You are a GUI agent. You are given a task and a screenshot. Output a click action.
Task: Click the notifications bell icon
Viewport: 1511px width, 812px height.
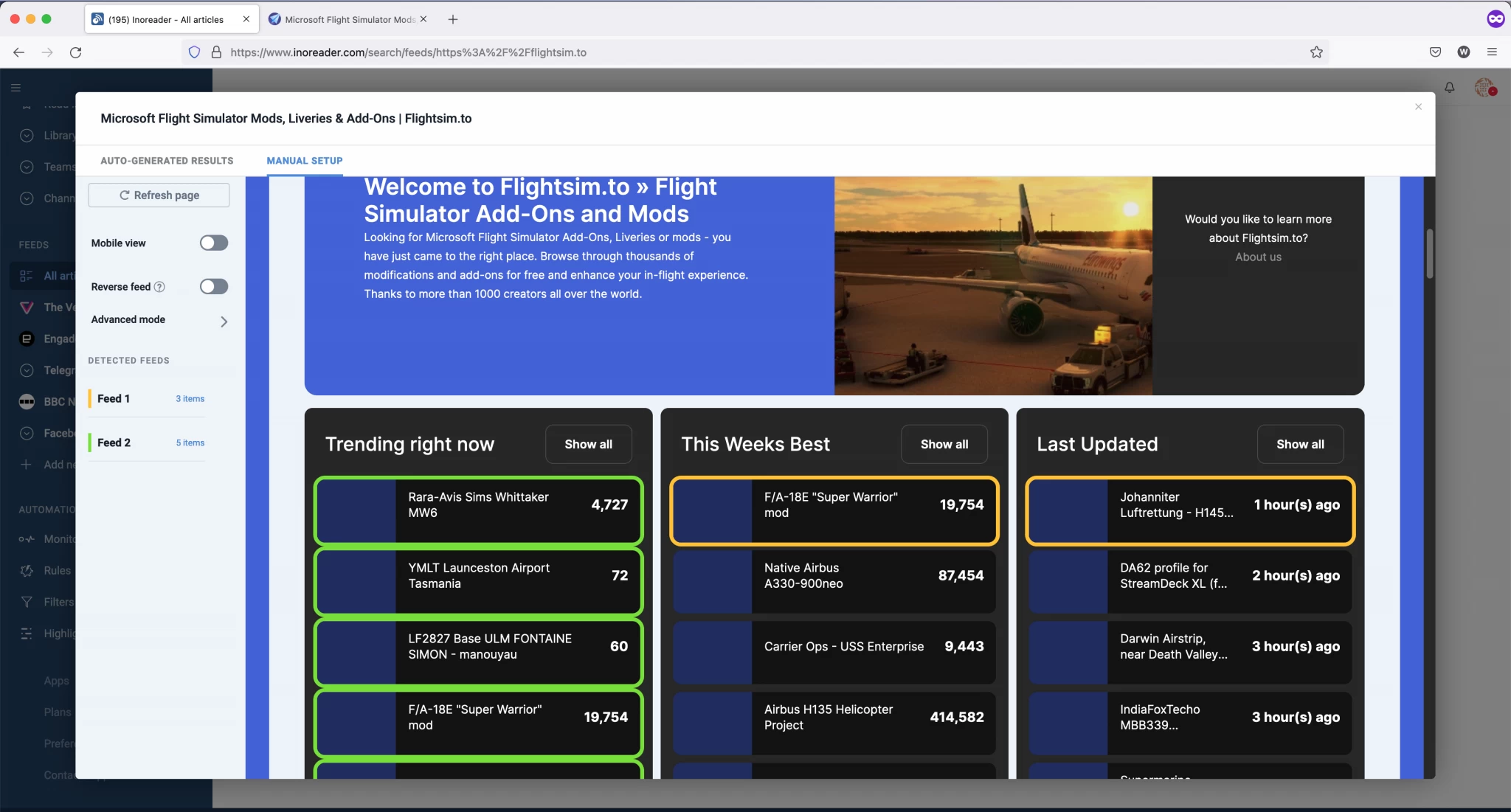click(1448, 87)
